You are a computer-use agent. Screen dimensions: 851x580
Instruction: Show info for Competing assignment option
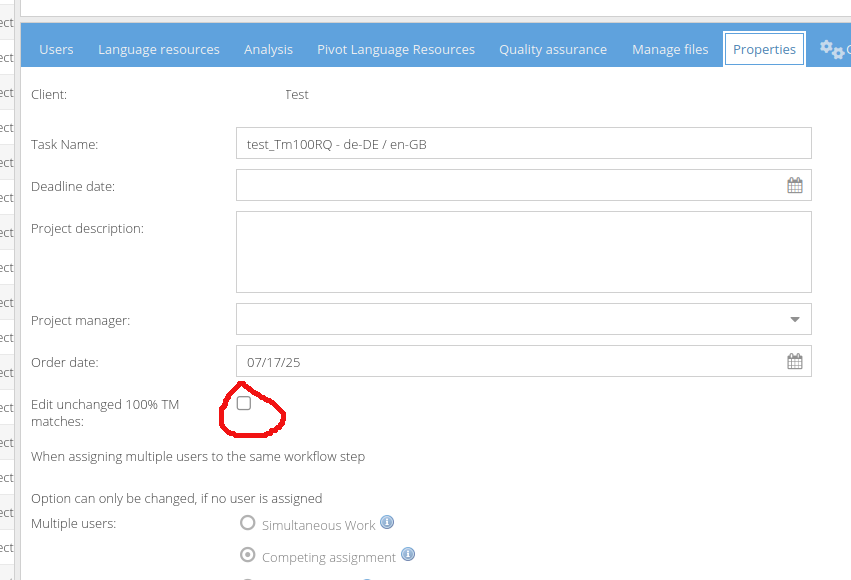click(x=408, y=555)
